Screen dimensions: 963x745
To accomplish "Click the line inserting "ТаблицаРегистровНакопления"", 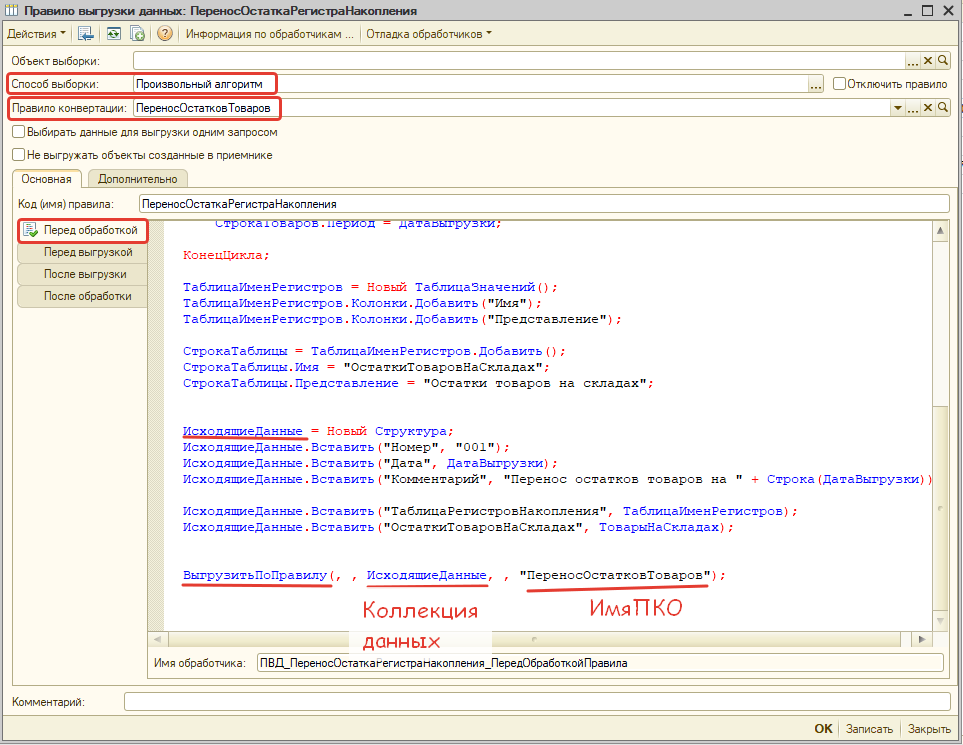I will coord(490,511).
